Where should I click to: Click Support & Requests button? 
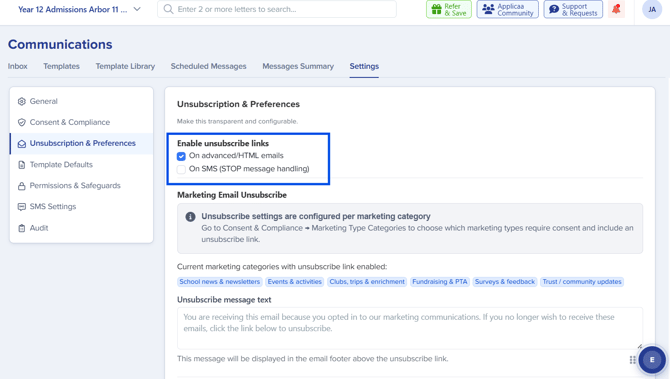(573, 9)
